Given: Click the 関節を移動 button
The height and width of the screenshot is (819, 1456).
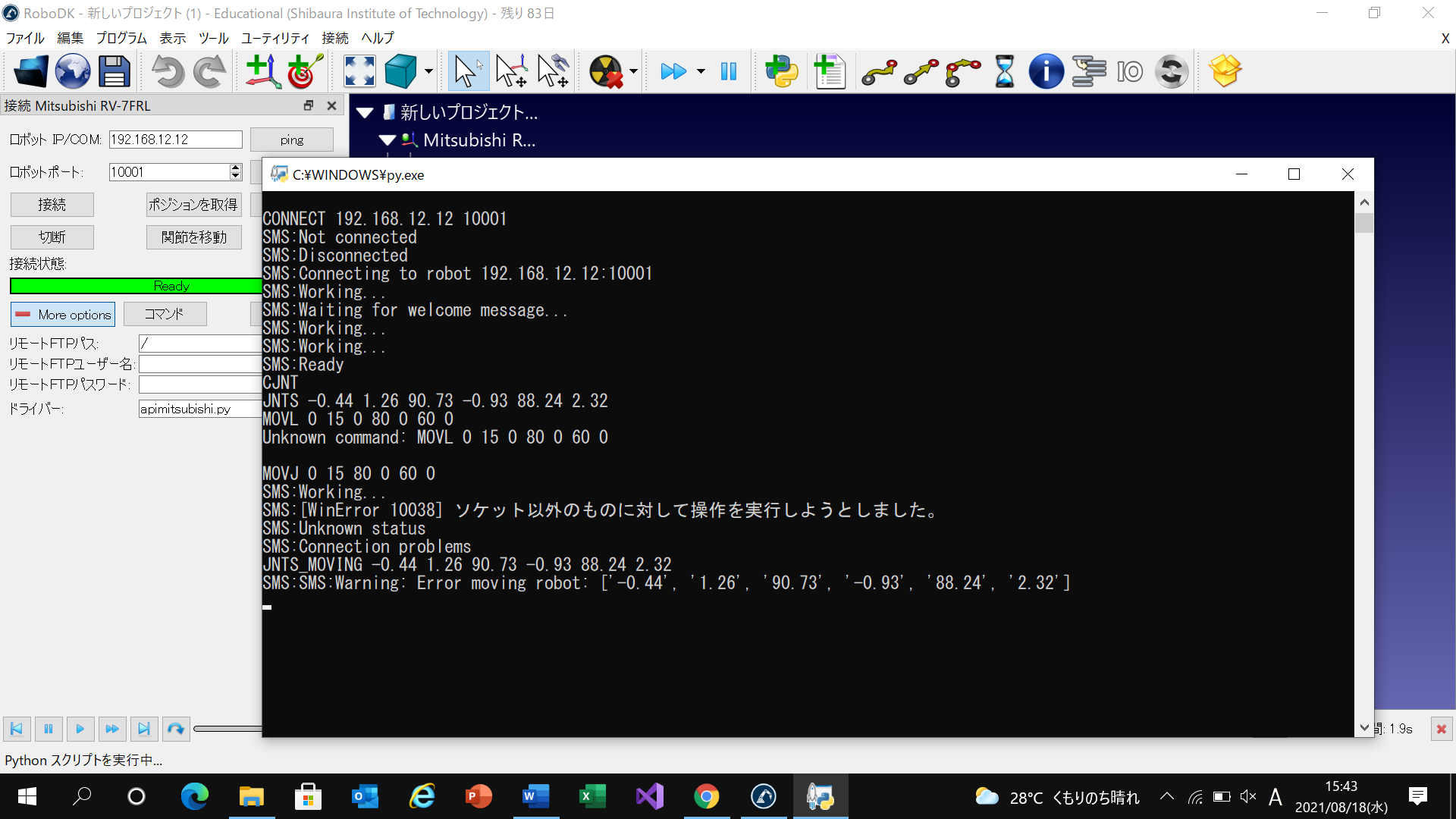Looking at the screenshot, I should (194, 237).
